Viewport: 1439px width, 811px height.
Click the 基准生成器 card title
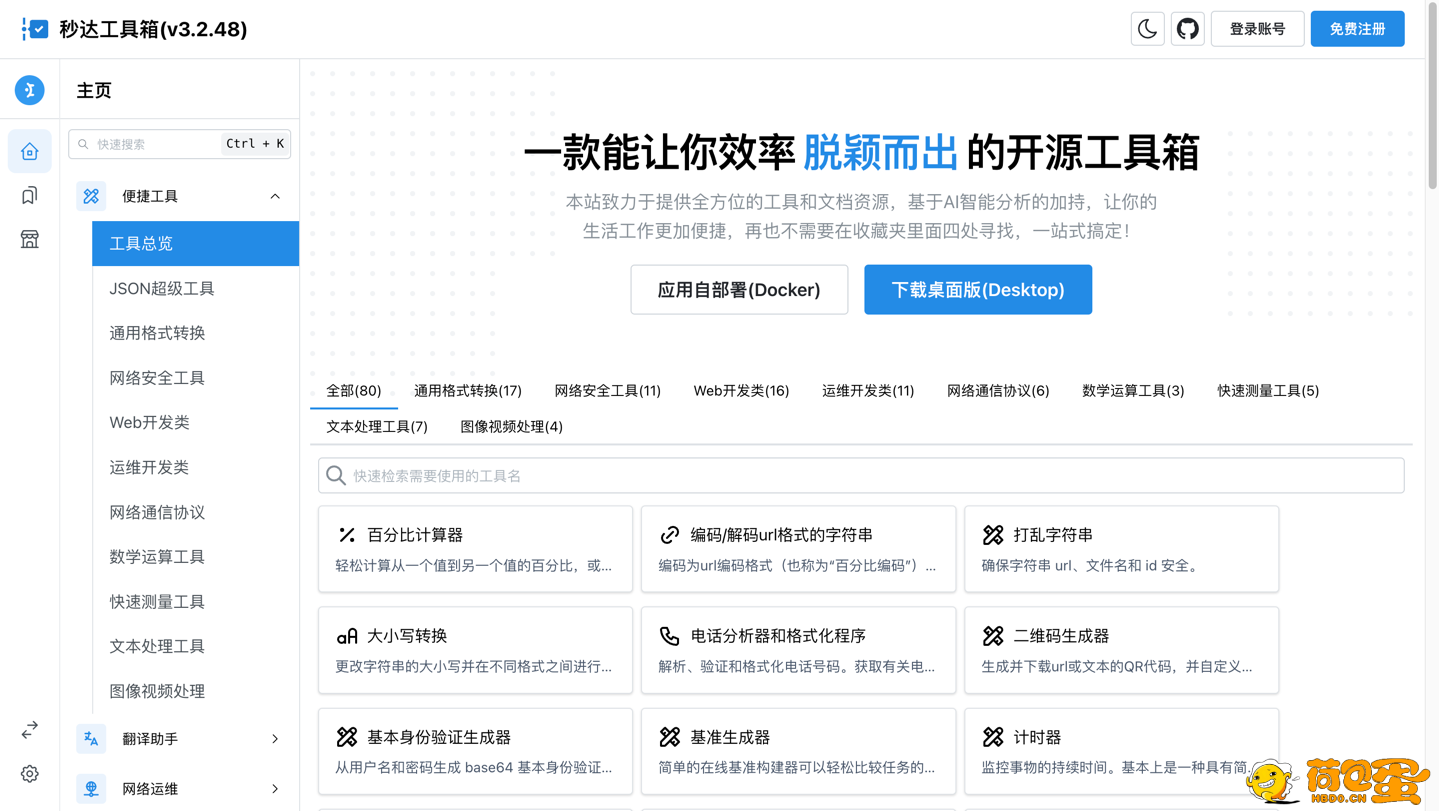pos(730,737)
